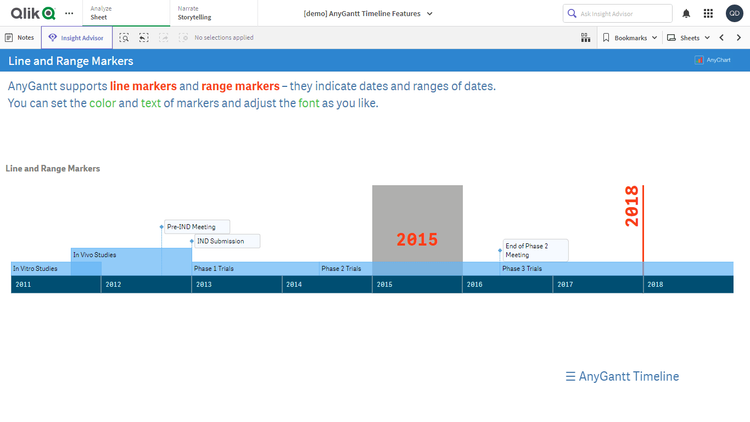The height and width of the screenshot is (422, 750).
Task: Click the QD user avatar
Action: [733, 13]
